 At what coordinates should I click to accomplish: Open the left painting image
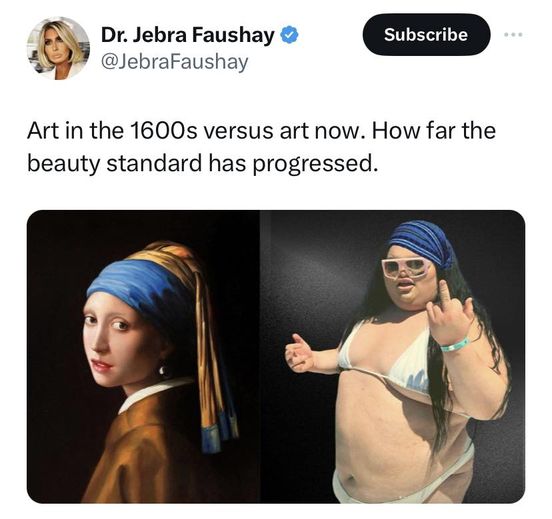pos(143,356)
